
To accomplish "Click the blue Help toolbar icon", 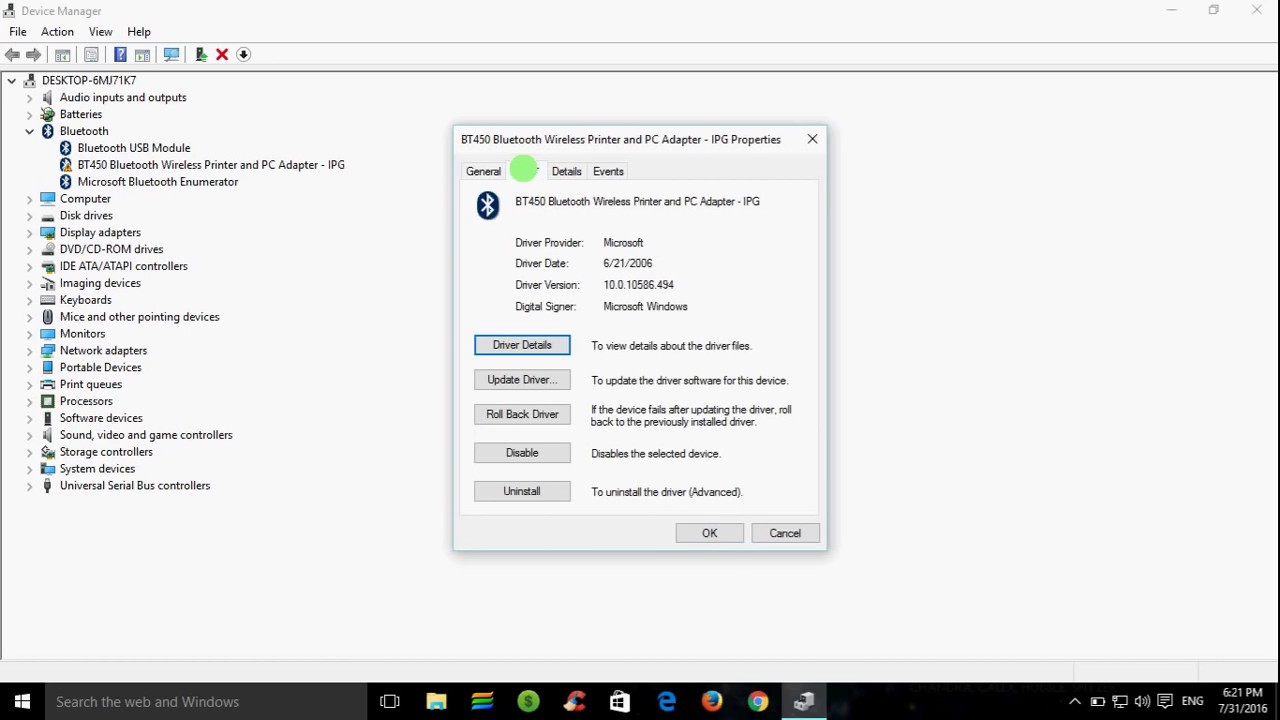I will point(120,54).
